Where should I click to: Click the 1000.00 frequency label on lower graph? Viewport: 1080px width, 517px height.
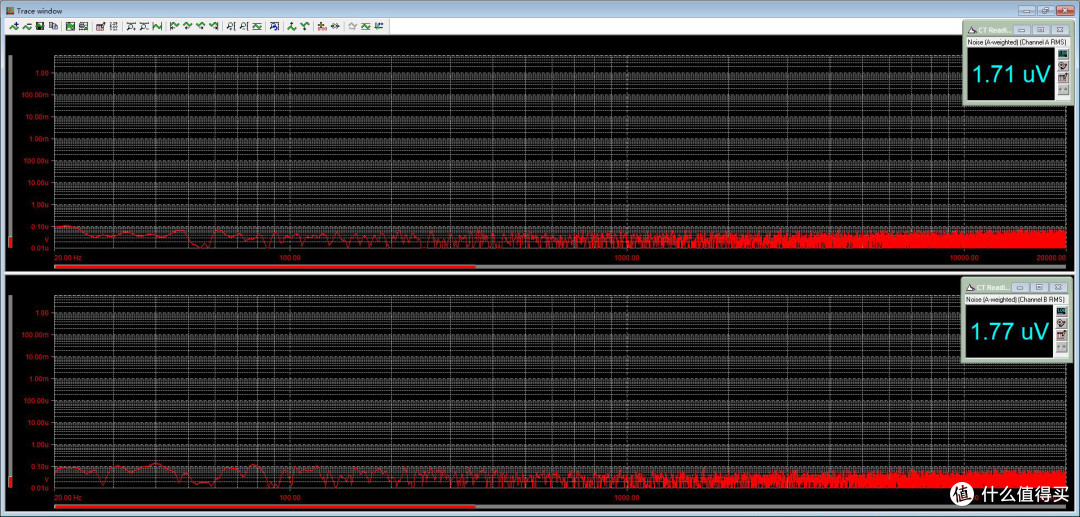pyautogui.click(x=627, y=497)
